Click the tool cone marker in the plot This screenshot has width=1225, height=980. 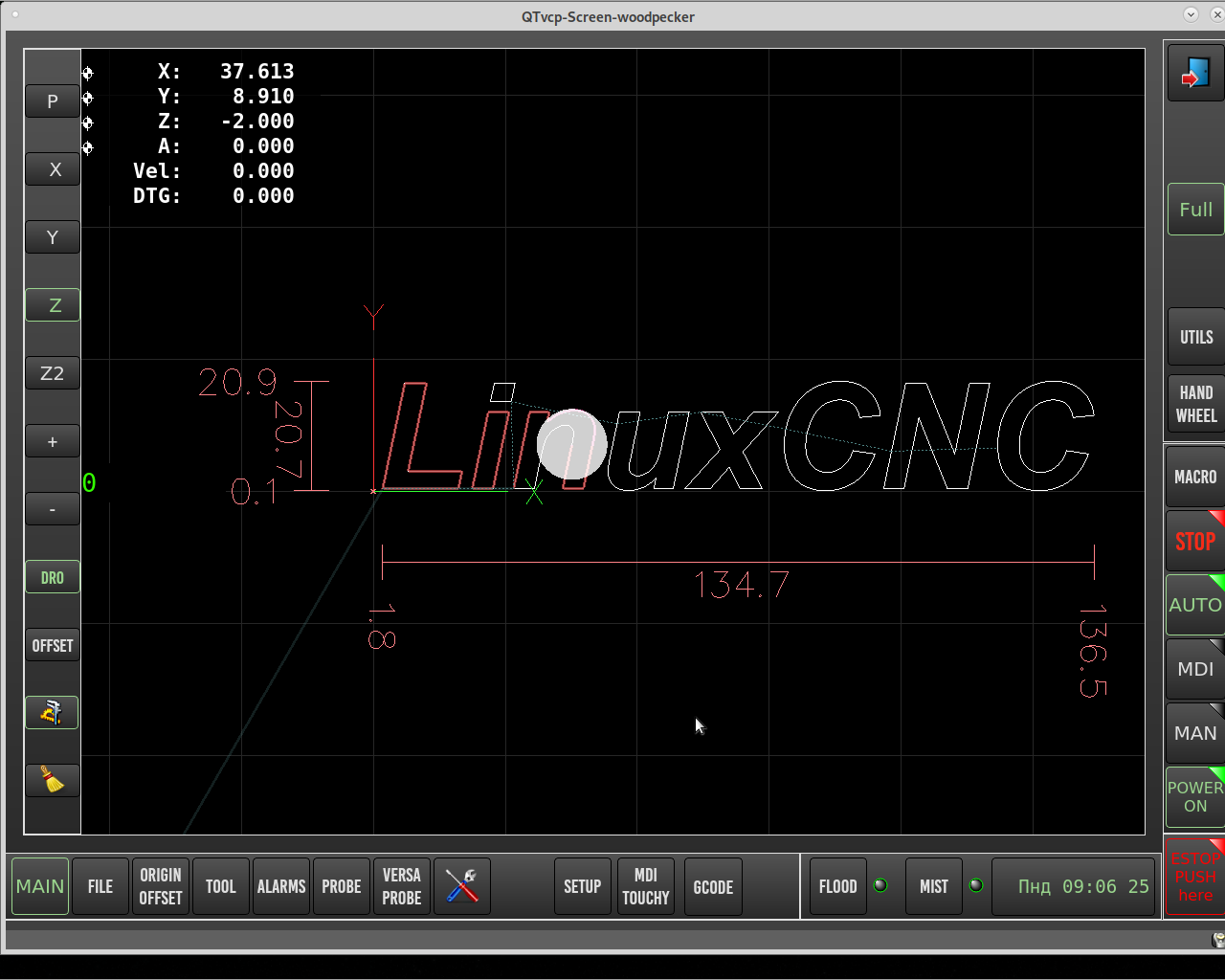pyautogui.click(x=572, y=444)
